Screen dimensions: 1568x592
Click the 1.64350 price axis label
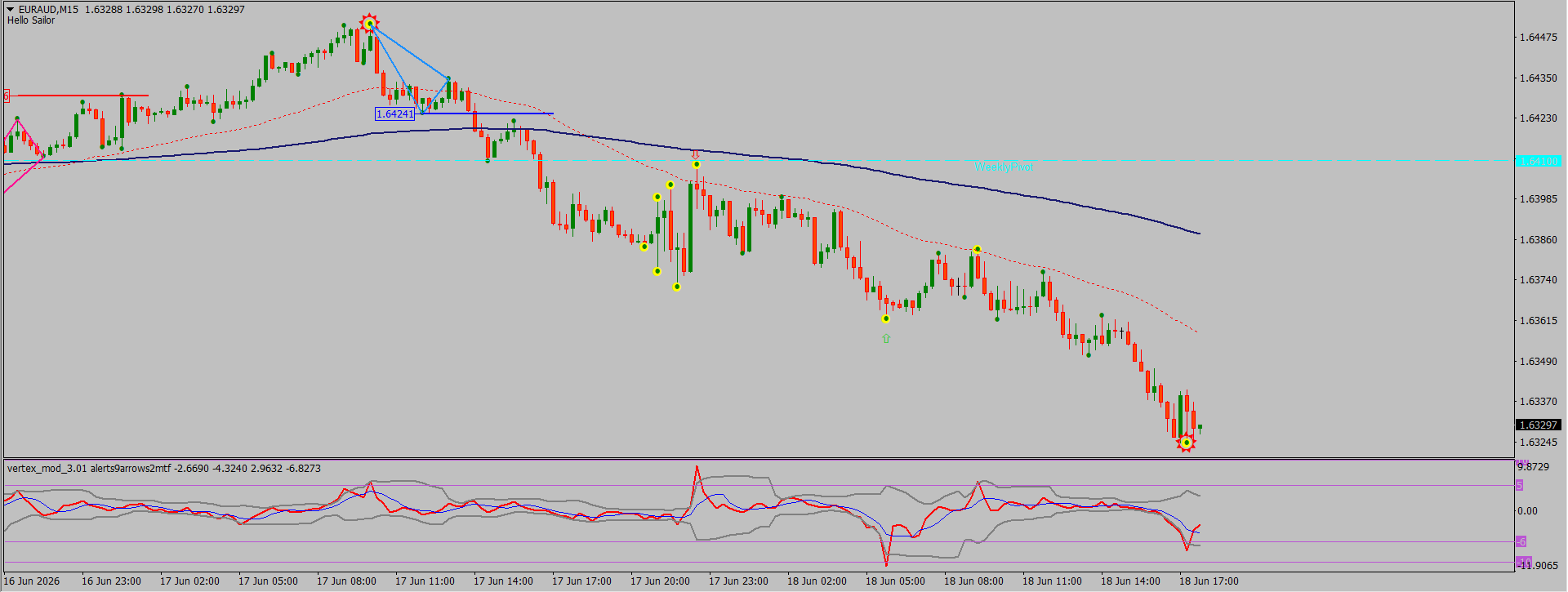pos(1538,78)
